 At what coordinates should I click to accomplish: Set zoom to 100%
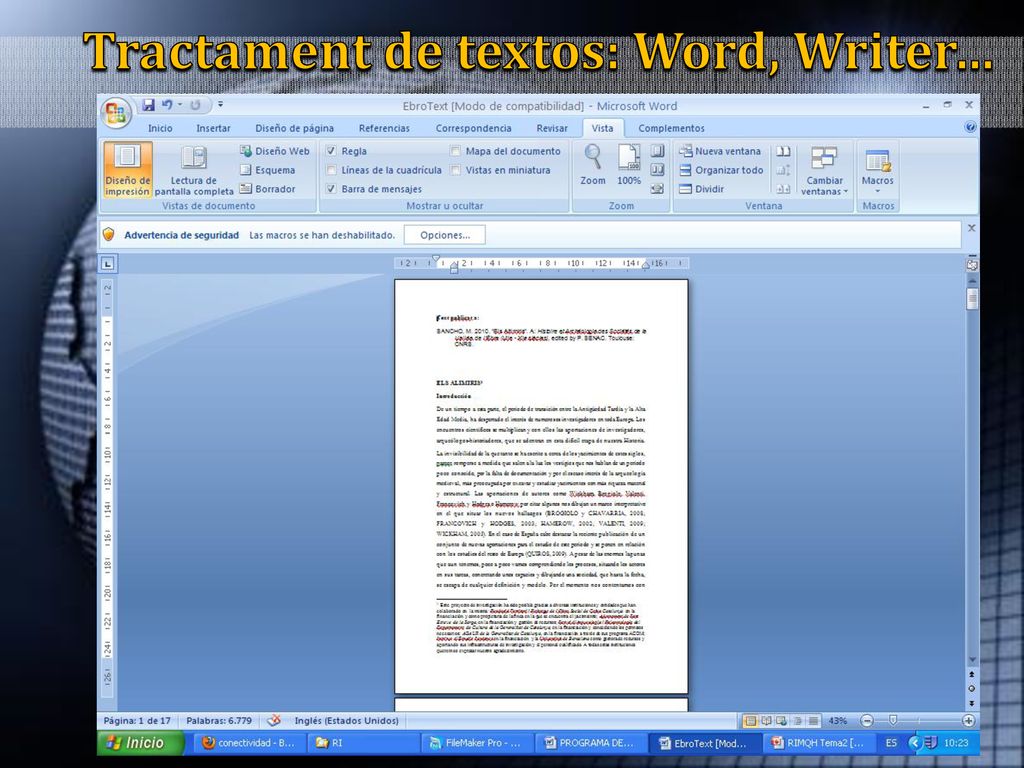click(x=629, y=165)
